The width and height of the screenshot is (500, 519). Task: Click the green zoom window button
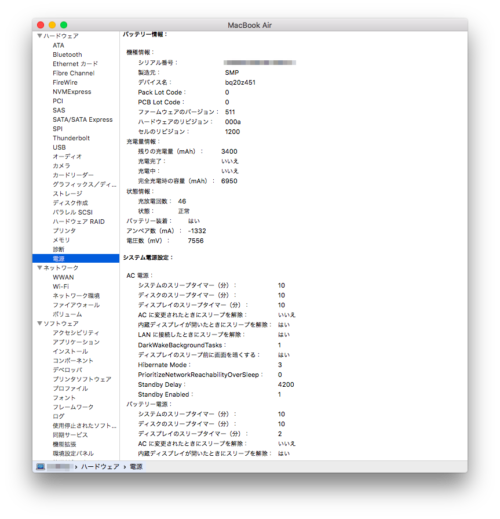click(x=64, y=25)
